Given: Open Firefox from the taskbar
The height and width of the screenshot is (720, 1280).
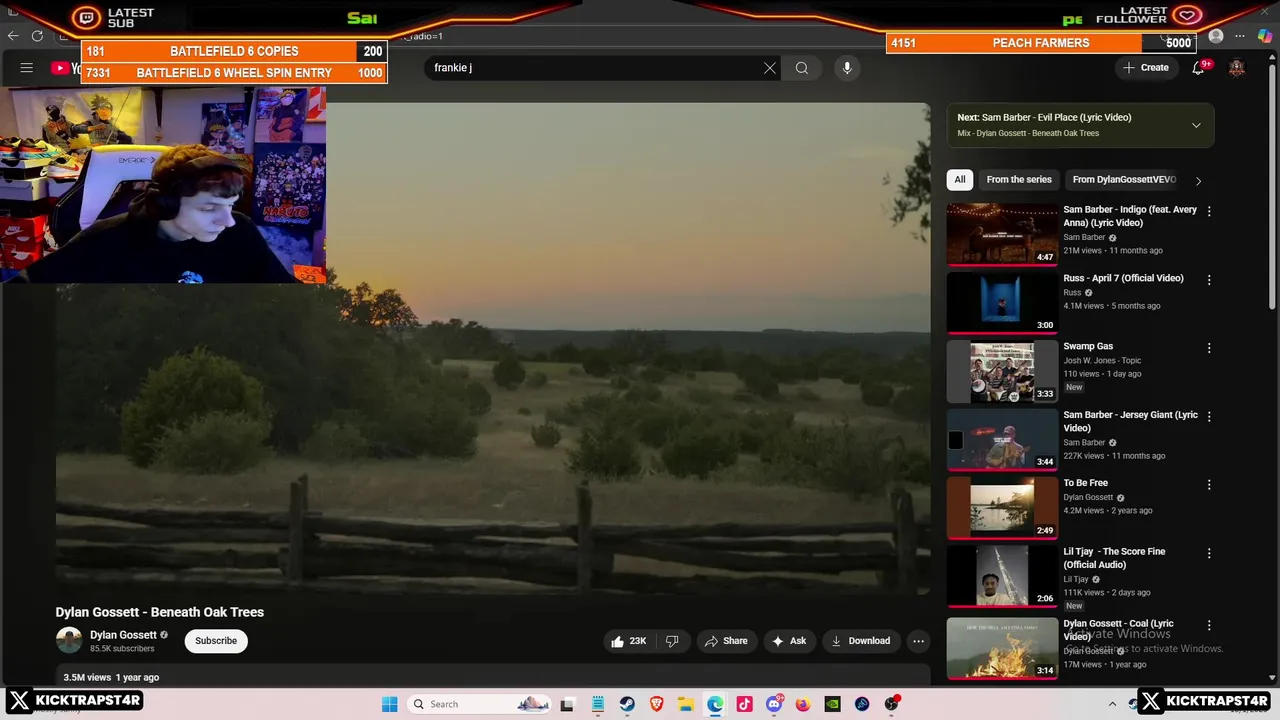Looking at the screenshot, I should pos(803,704).
